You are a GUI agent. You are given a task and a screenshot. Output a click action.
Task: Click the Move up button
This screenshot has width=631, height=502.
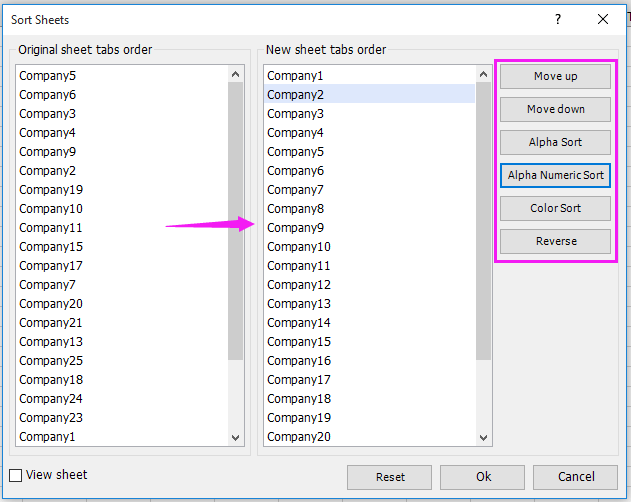click(x=555, y=76)
